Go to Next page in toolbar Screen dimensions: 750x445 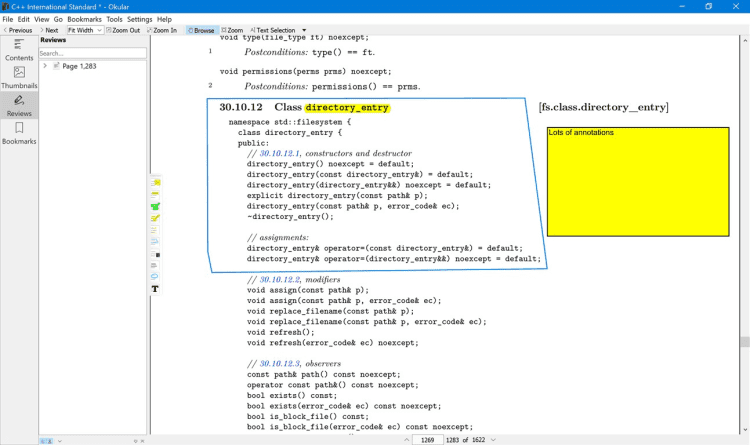click(x=49, y=30)
